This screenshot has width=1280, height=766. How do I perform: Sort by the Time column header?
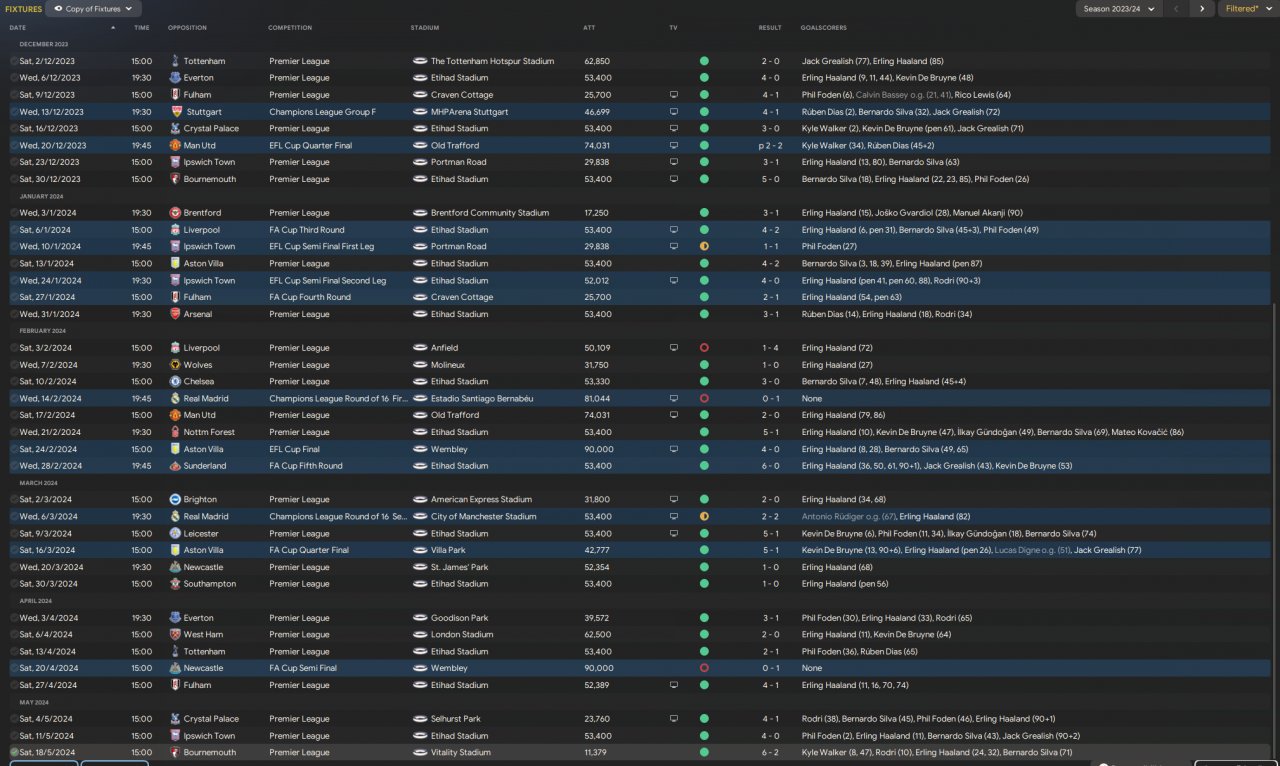tap(142, 27)
